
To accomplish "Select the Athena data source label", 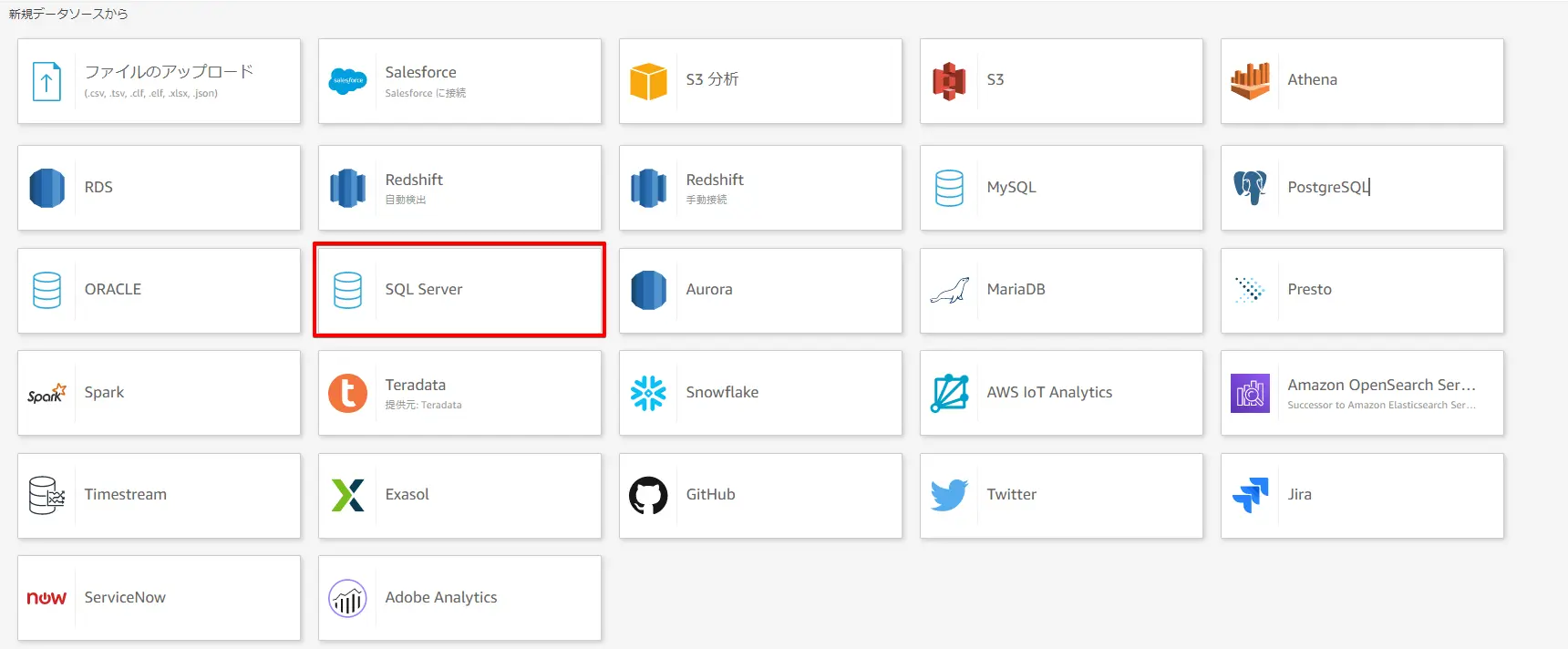I will pos(1313,80).
